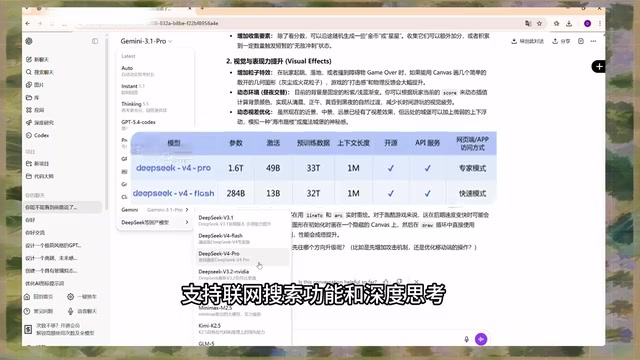Open the browser three-dot menu
The height and width of the screenshot is (360, 640).
click(600, 24)
